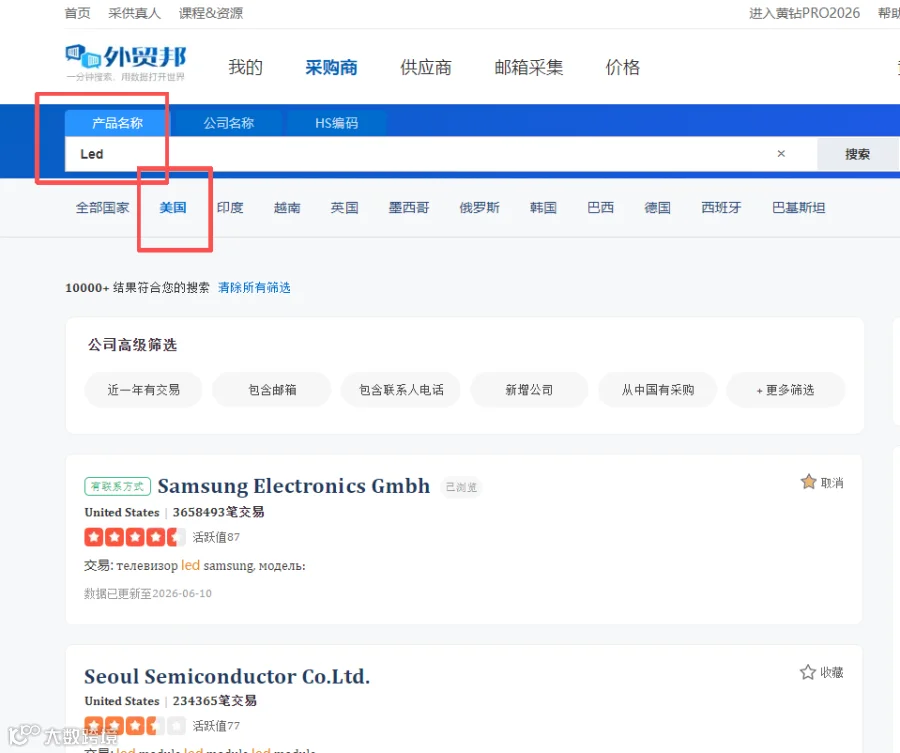This screenshot has width=900, height=753.
Task: Toggle the 新增公司 filter
Action: [x=529, y=390]
